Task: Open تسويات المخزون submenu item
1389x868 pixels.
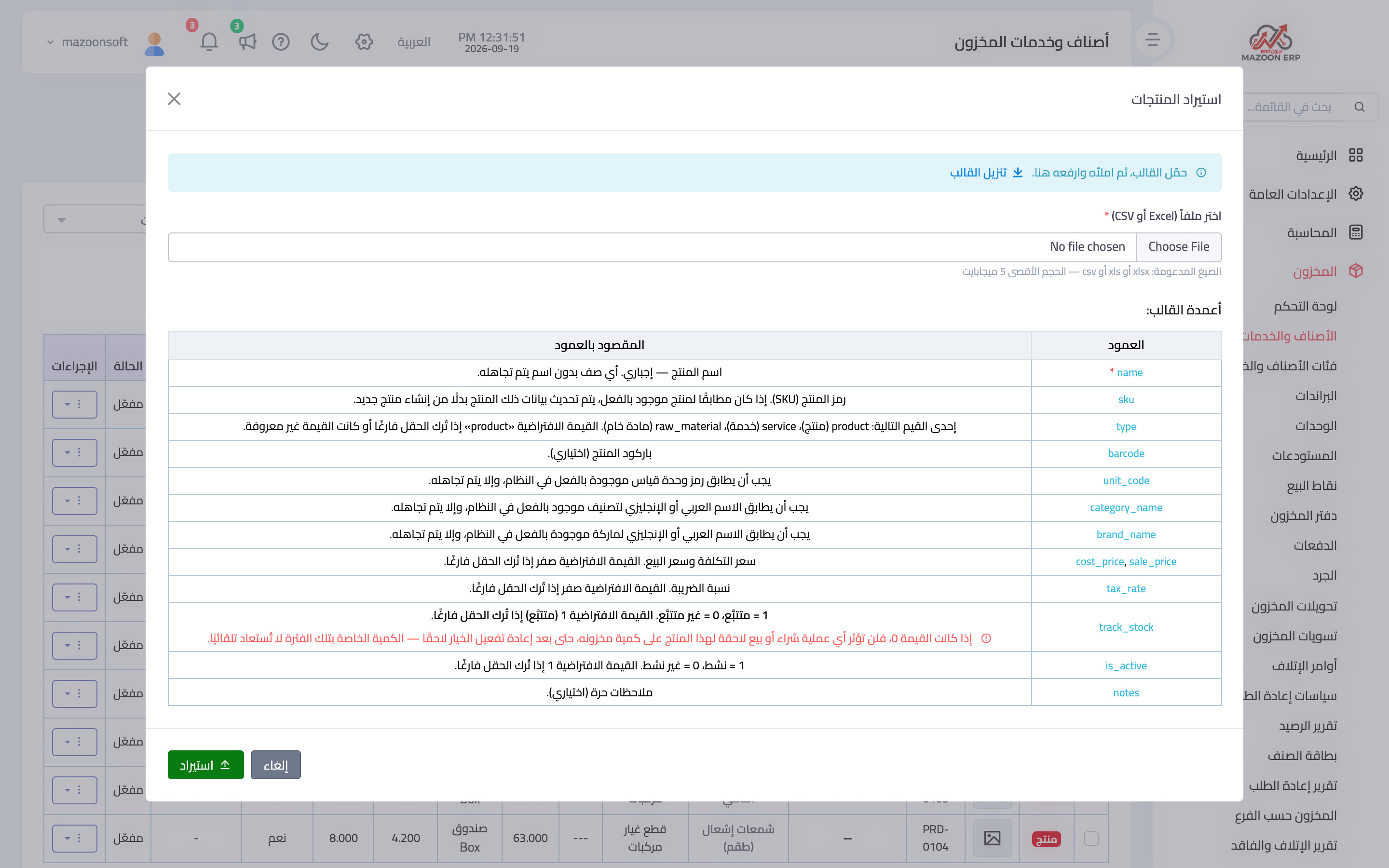Action: click(1295, 636)
